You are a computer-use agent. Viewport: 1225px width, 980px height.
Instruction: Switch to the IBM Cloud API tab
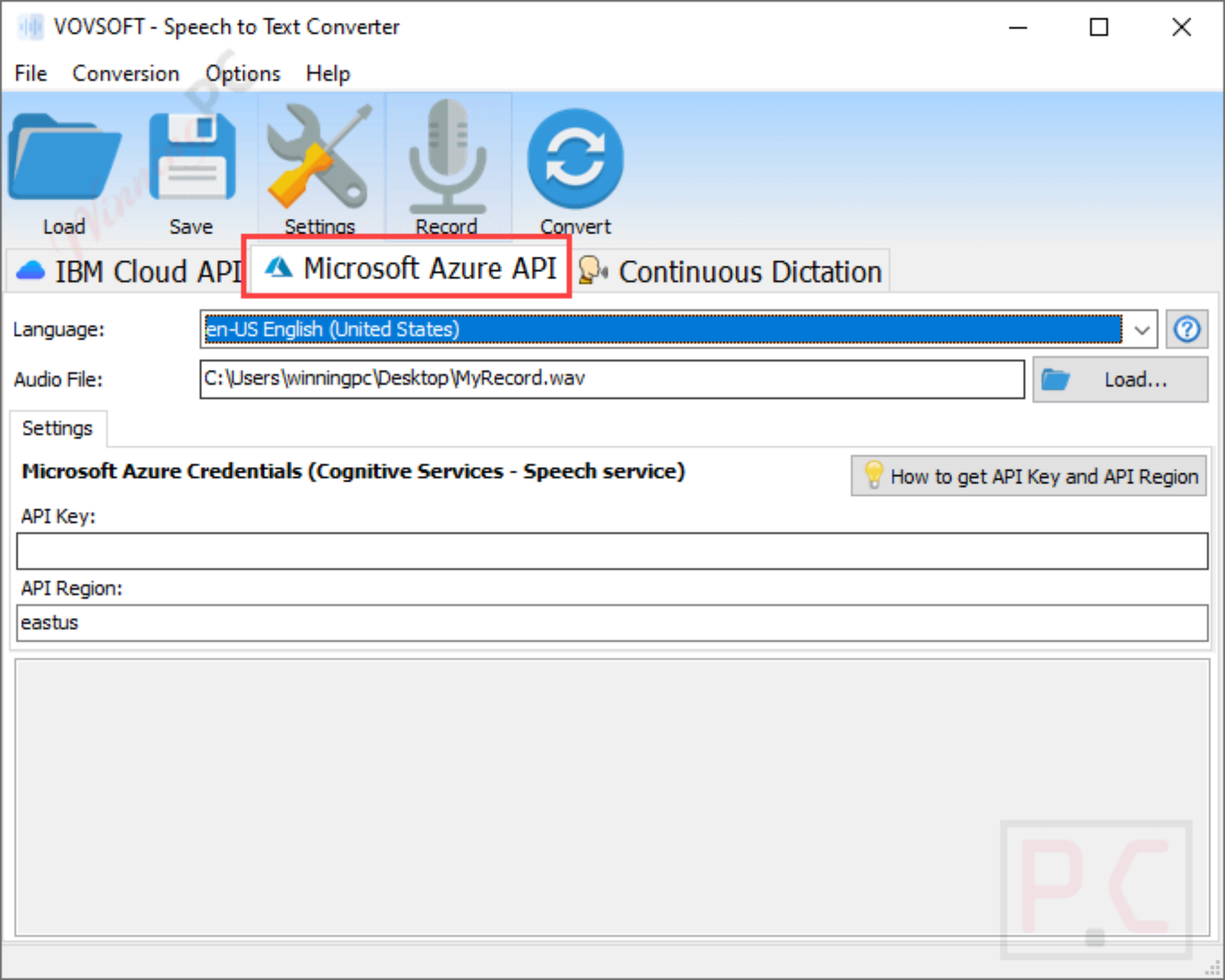coord(127,271)
